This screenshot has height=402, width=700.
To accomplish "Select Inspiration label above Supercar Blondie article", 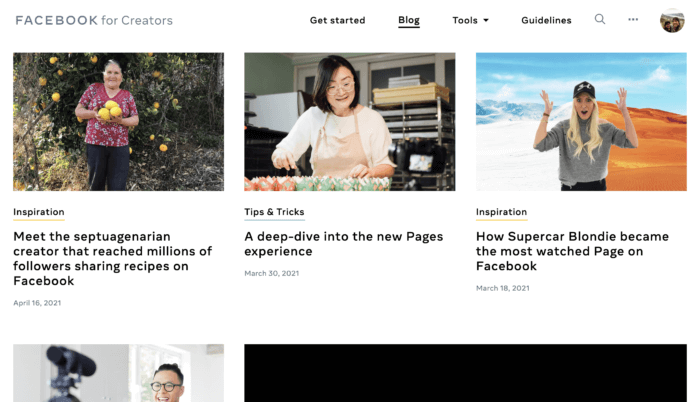I will pos(501,212).
